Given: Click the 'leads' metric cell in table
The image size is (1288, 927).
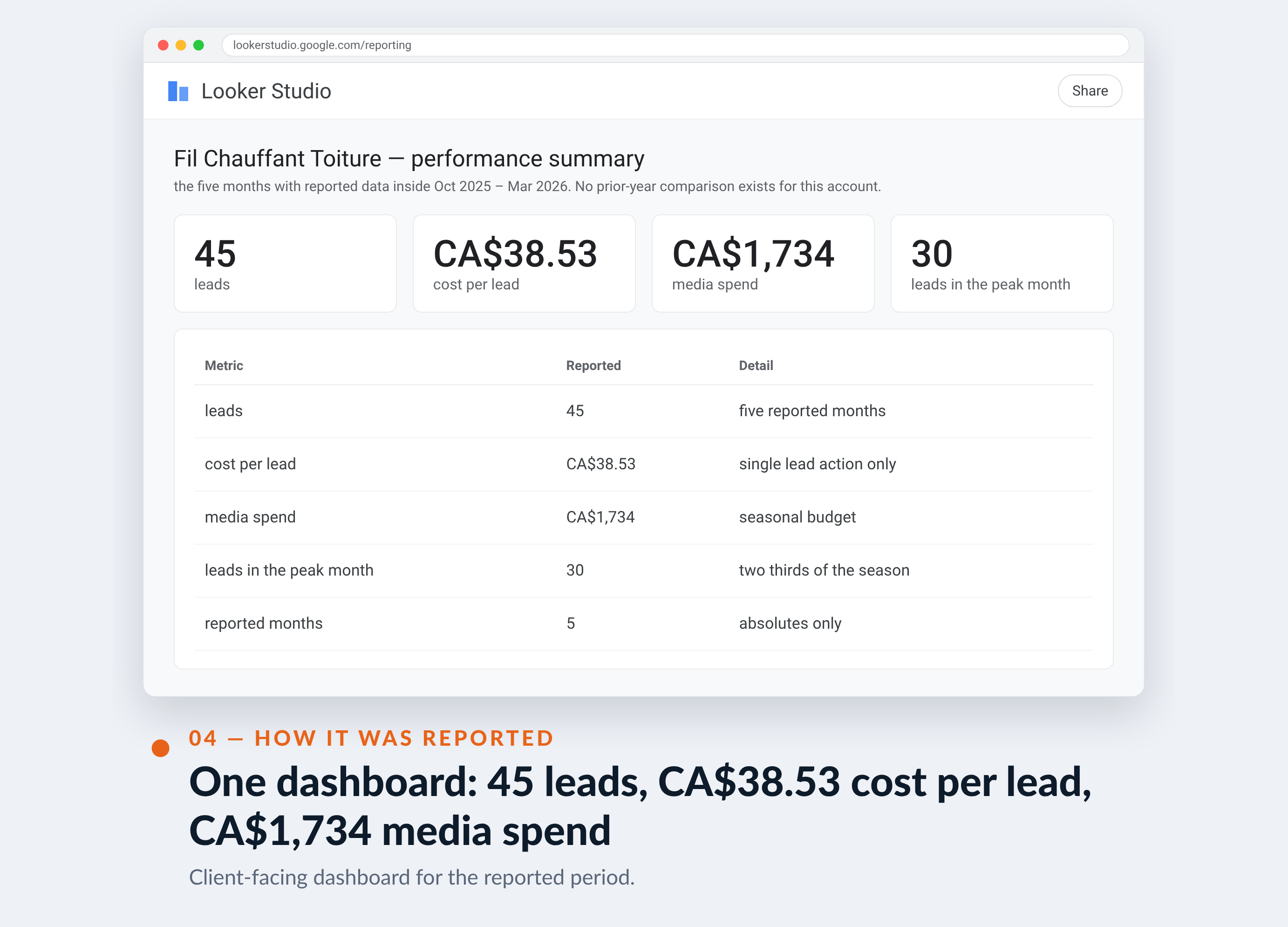Looking at the screenshot, I should pos(224,411).
